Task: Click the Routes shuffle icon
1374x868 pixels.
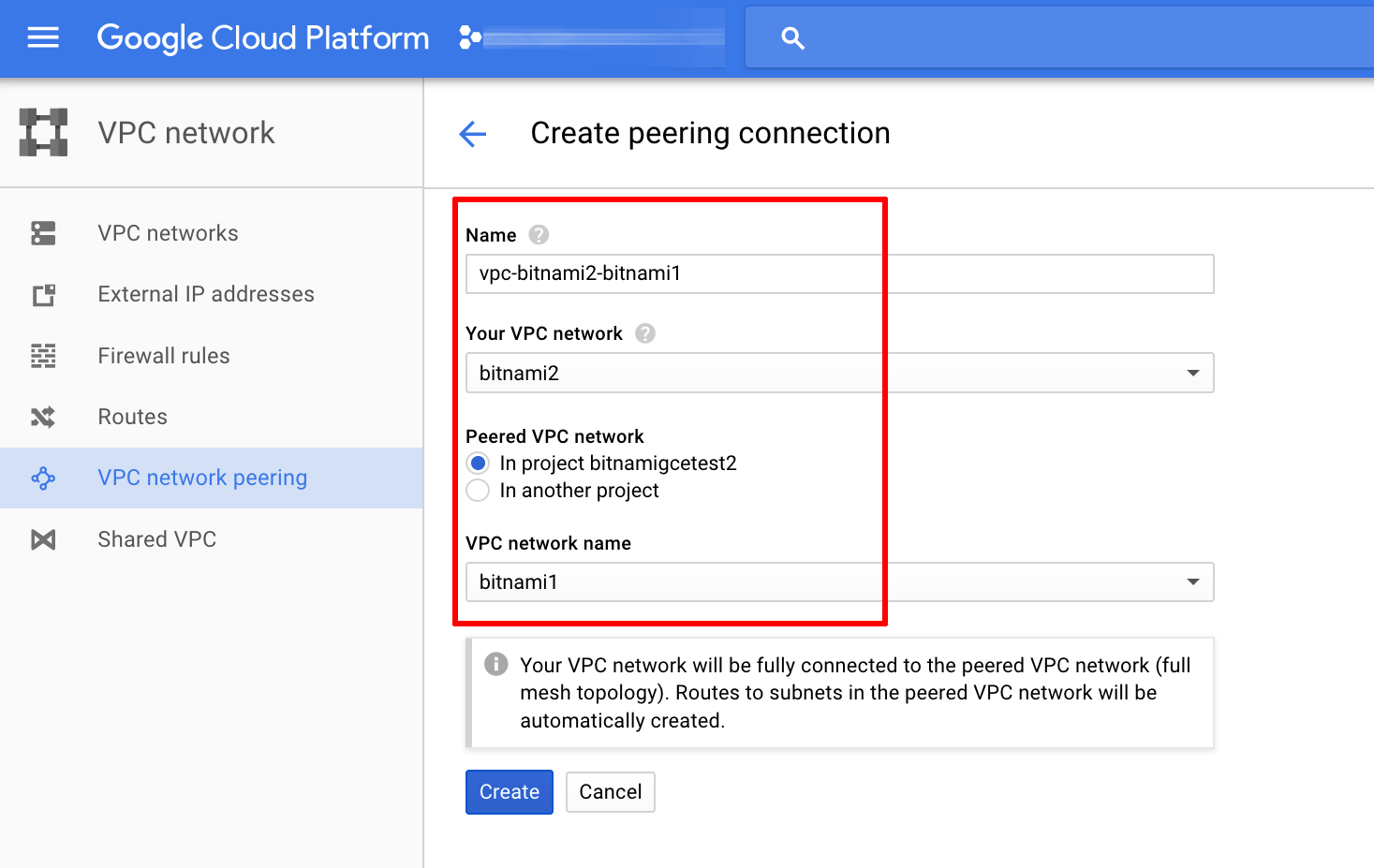Action: [43, 417]
